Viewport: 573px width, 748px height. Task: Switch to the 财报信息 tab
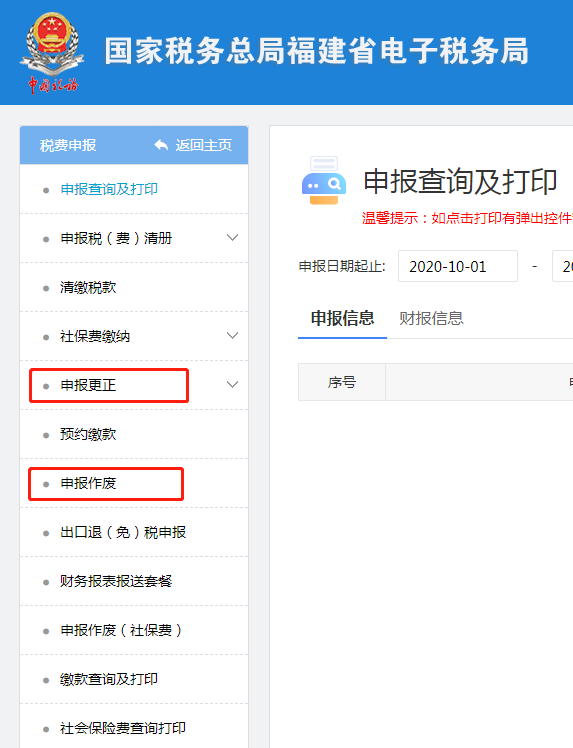click(x=431, y=318)
